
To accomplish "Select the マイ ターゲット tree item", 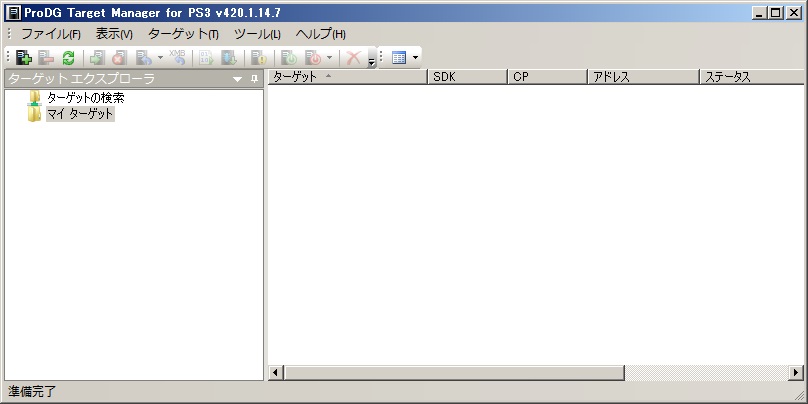I will pos(80,114).
